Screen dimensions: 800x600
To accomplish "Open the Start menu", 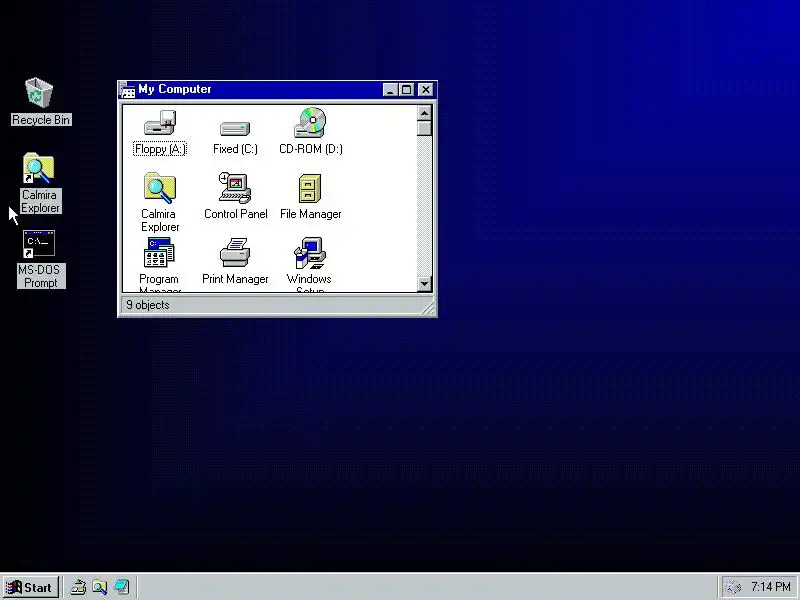I will pos(31,587).
